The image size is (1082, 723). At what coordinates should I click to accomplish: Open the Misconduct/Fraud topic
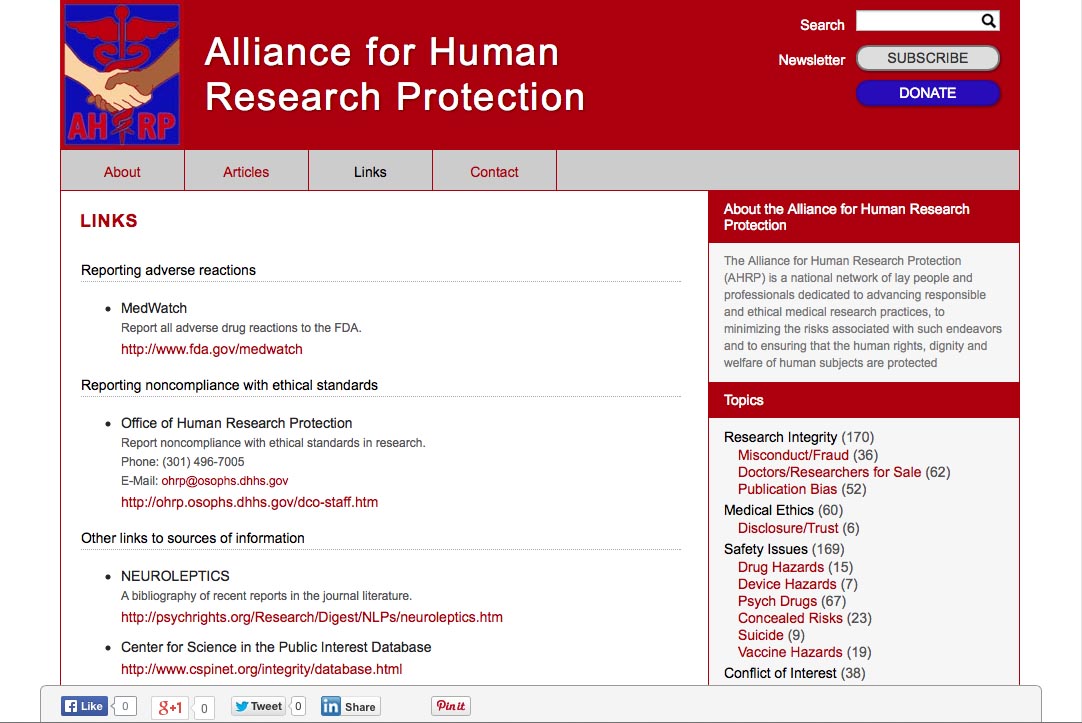(x=793, y=455)
